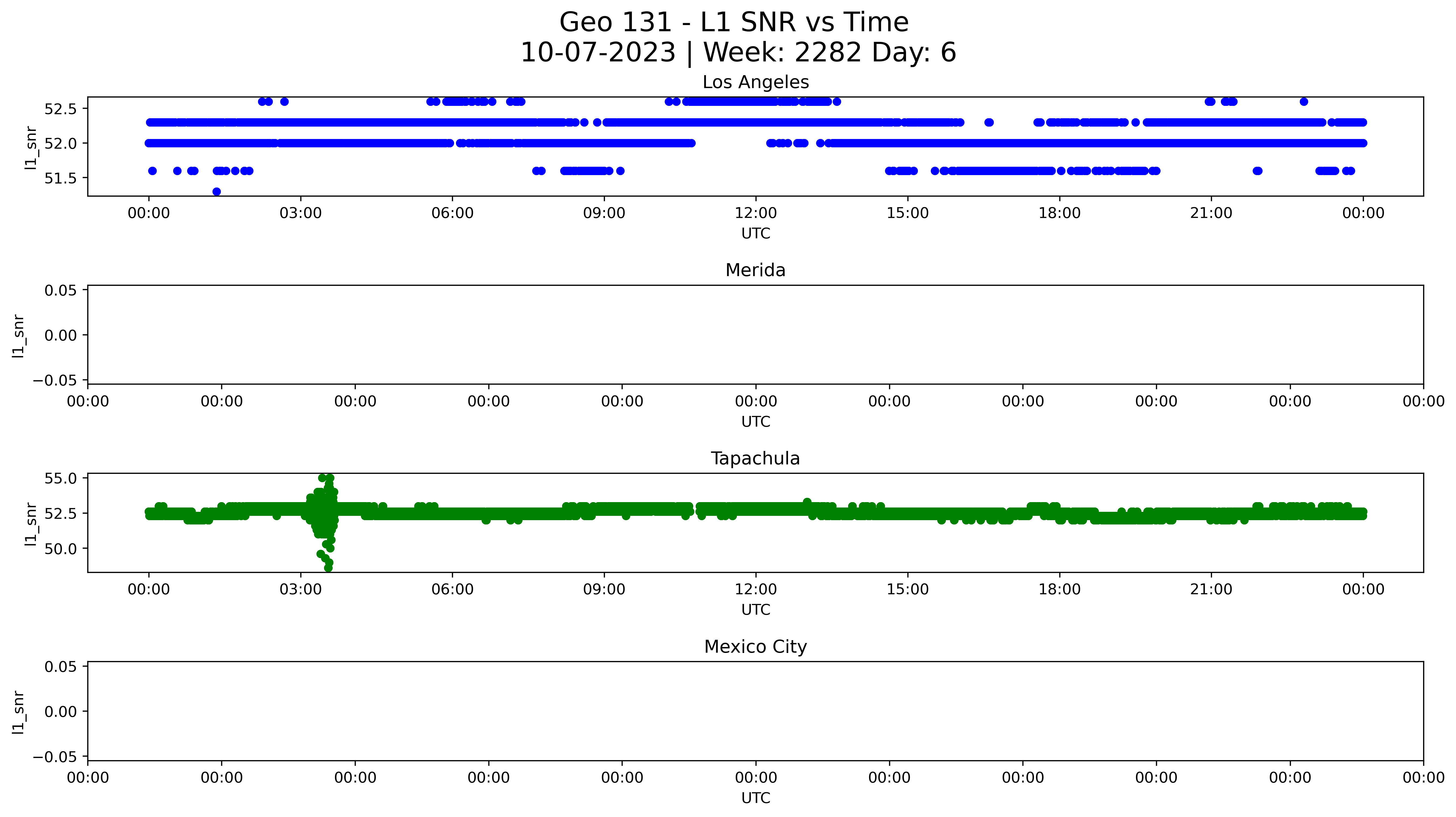Click the l1_snr y-axis label of the Tapachula plot
The height and width of the screenshot is (817, 1456).
click(32, 524)
